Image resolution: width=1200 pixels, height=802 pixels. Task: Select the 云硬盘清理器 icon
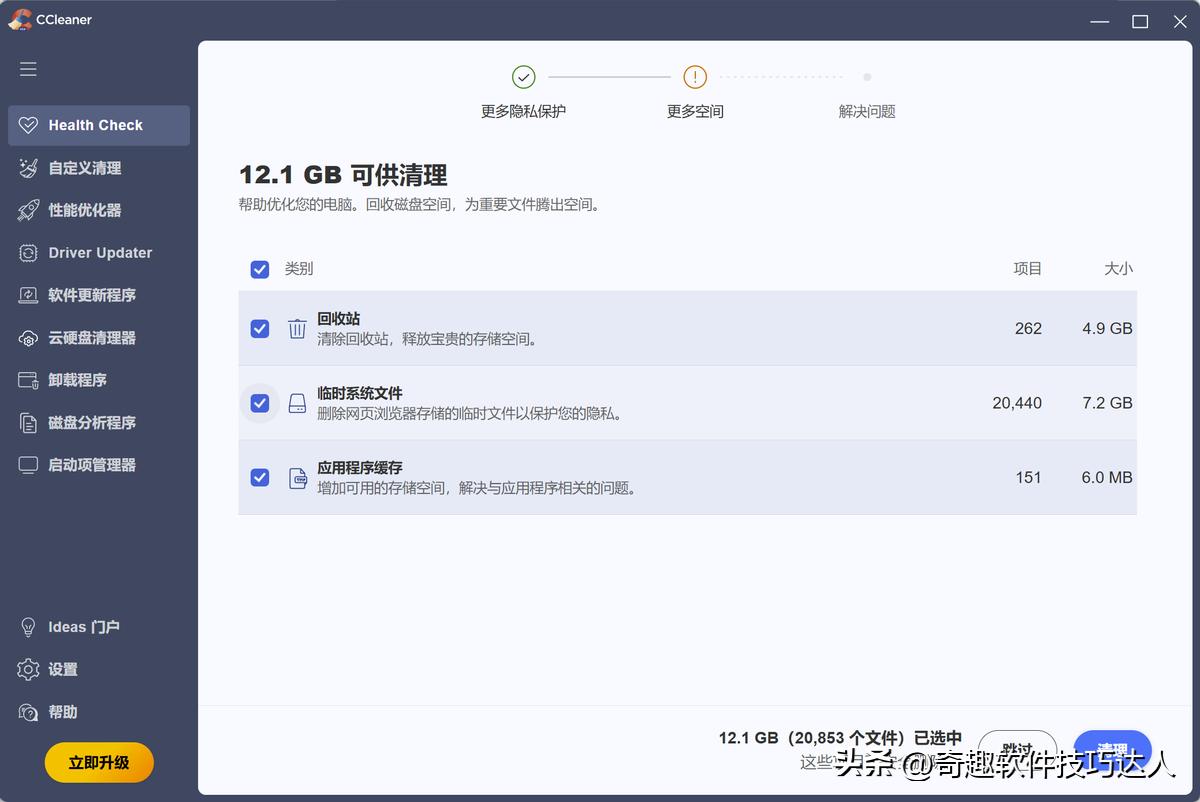click(x=27, y=337)
